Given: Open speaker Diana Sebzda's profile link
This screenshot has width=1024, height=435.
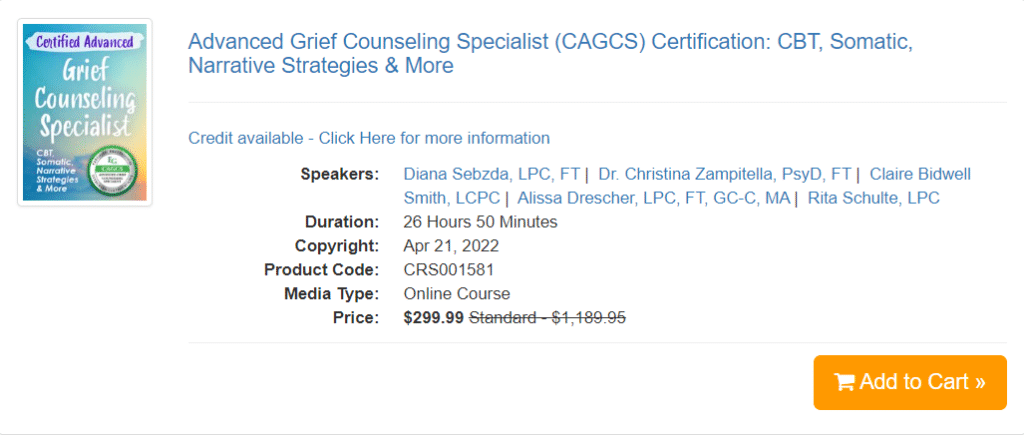Looking at the screenshot, I should click(490, 174).
